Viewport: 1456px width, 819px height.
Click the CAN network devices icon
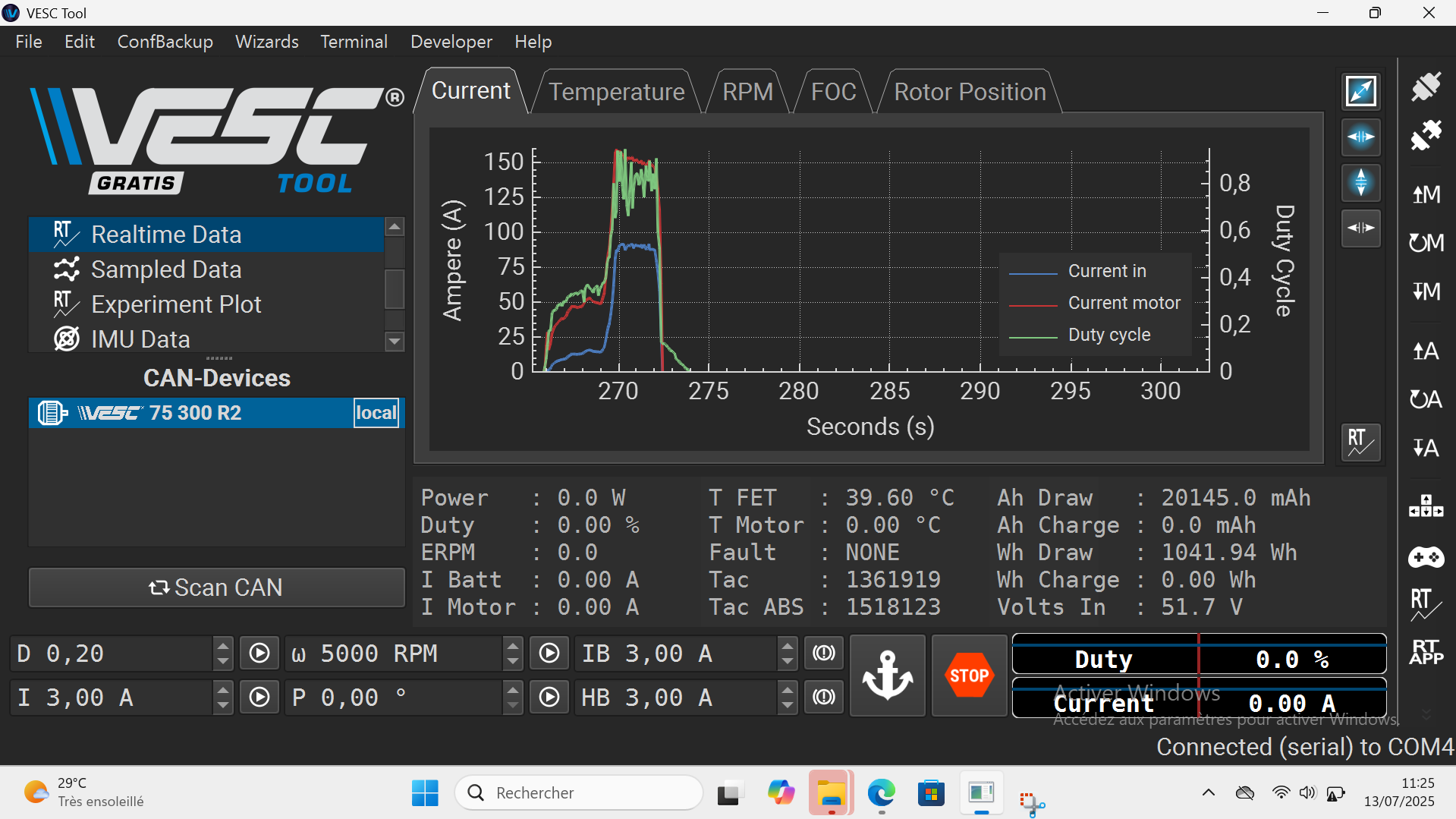[x=1426, y=506]
